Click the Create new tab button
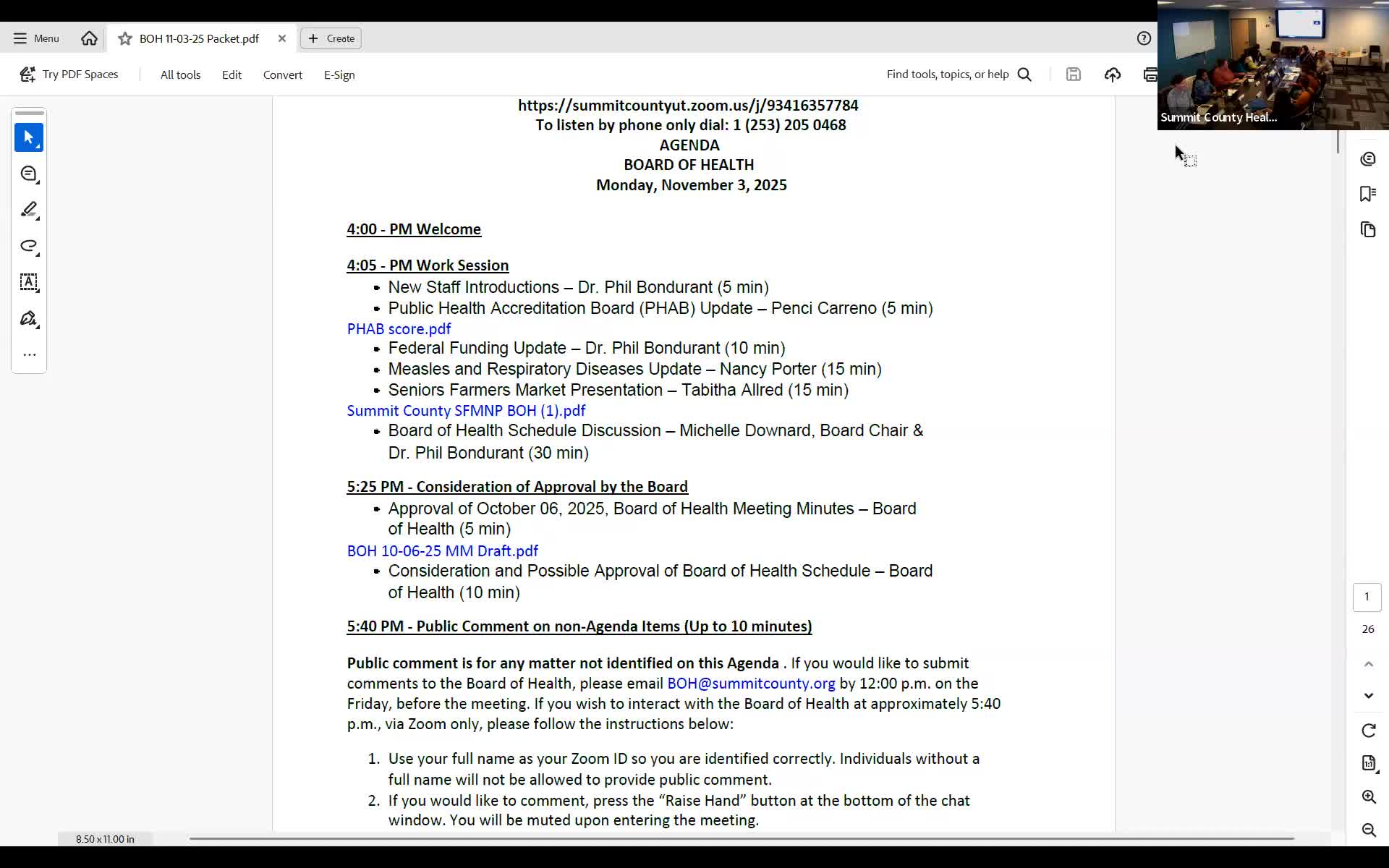 click(x=331, y=38)
